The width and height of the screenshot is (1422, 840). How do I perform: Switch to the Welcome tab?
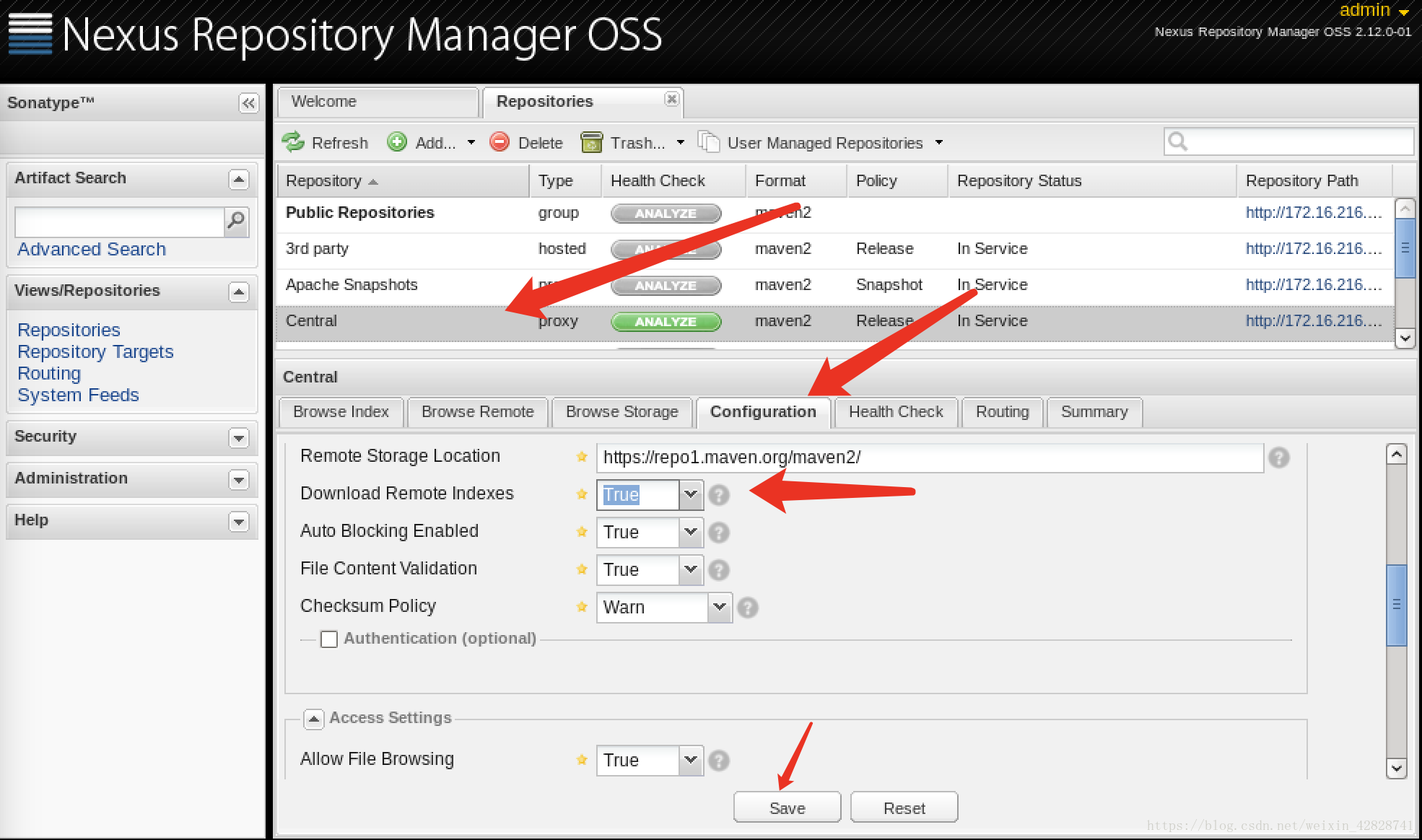point(378,102)
